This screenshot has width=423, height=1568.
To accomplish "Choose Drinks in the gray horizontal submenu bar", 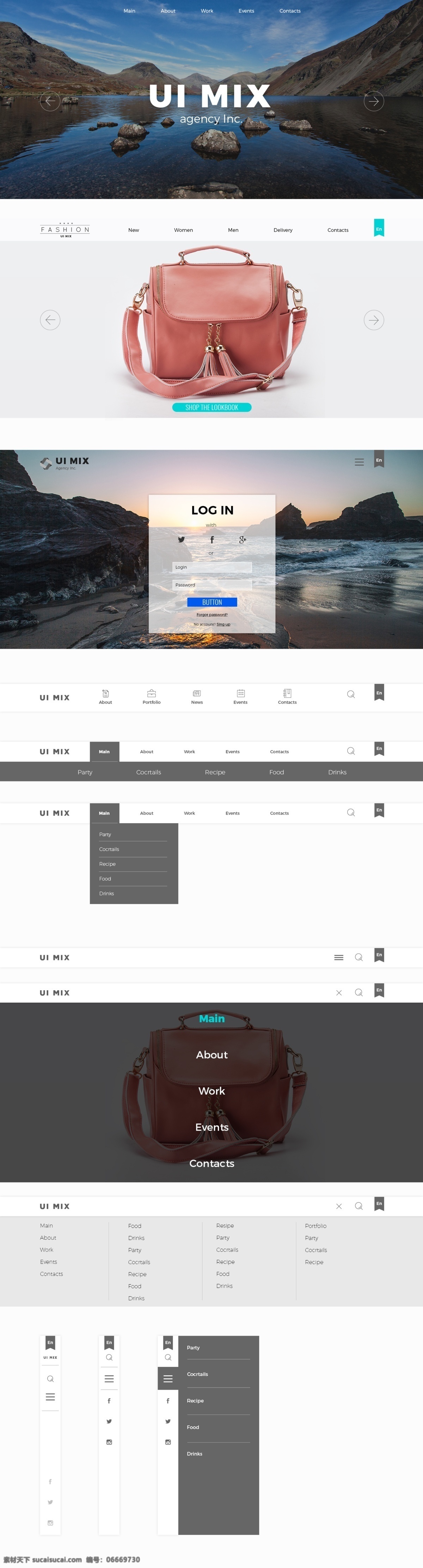I will (337, 772).
